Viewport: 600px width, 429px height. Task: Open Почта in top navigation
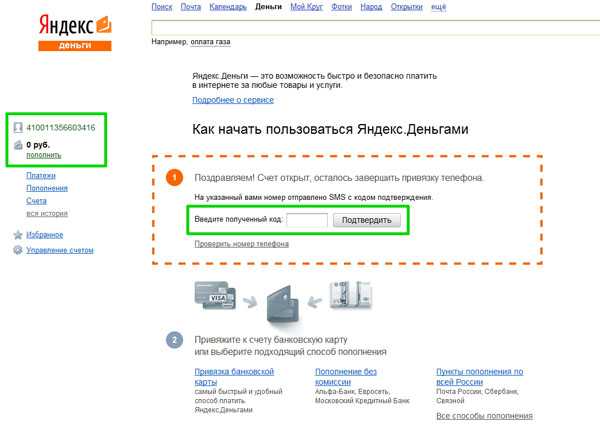[x=191, y=7]
